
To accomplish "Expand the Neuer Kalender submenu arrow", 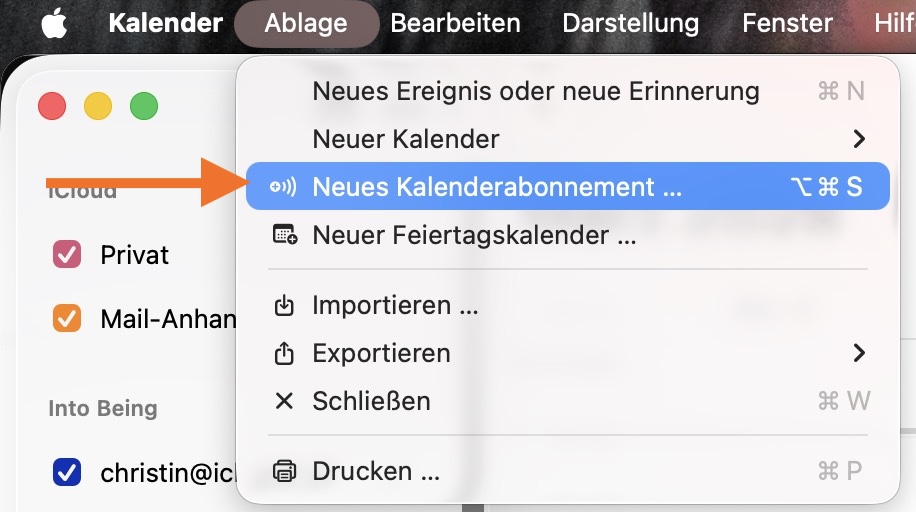I will 858,139.
